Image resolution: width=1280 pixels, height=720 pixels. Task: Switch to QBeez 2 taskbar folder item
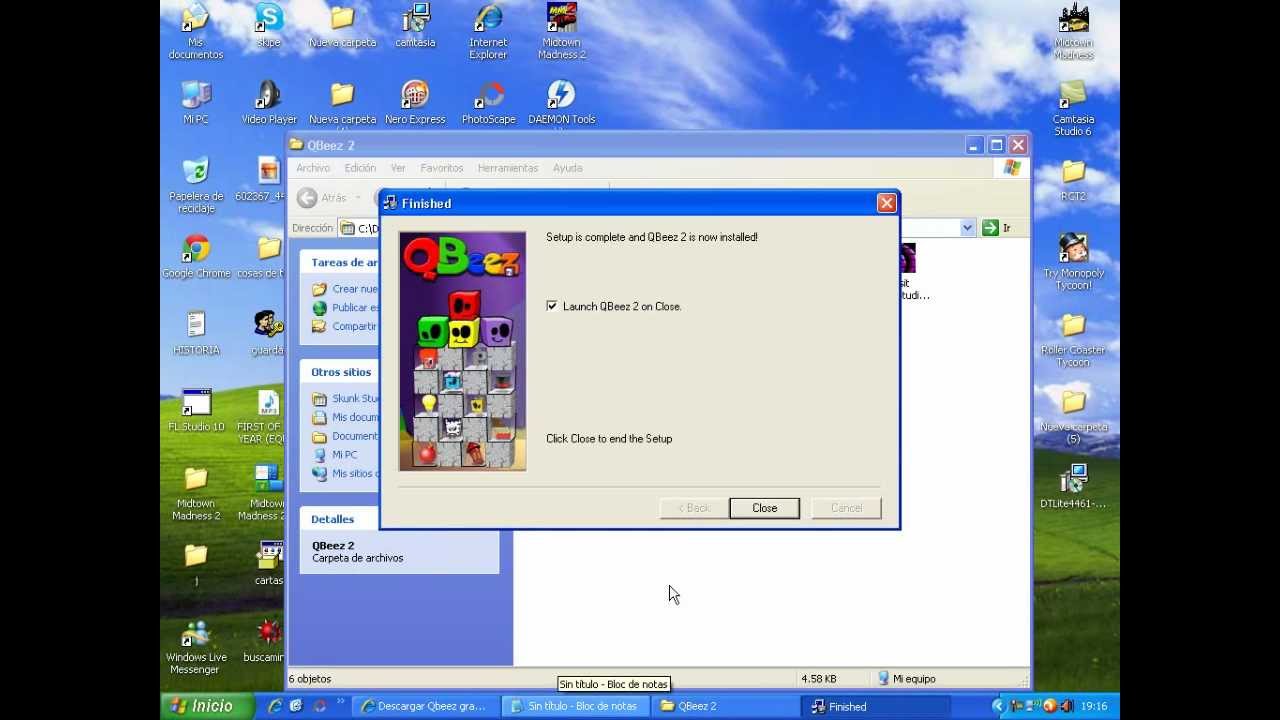(725, 706)
